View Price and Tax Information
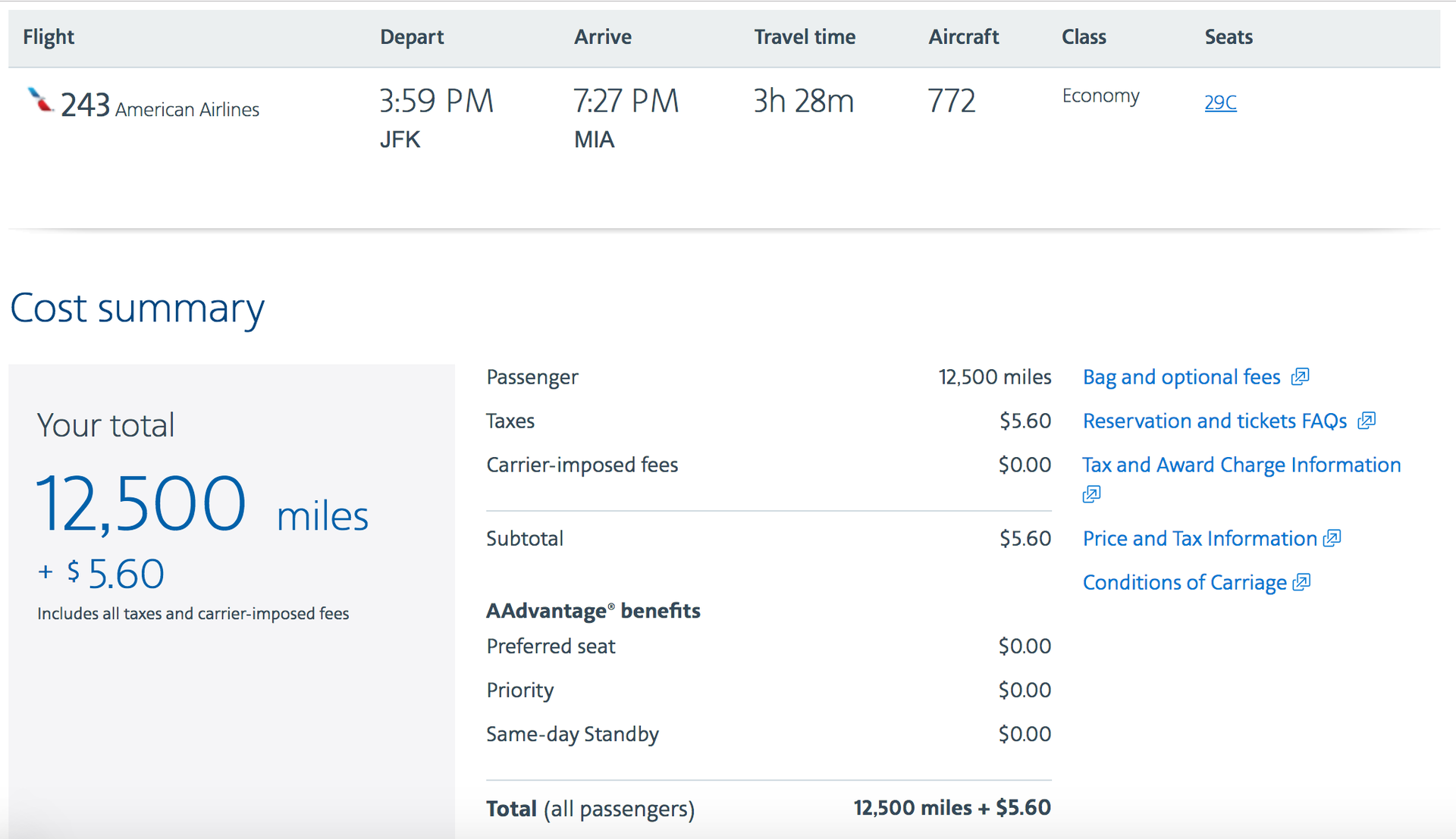The height and width of the screenshot is (839, 1456). [x=1200, y=538]
